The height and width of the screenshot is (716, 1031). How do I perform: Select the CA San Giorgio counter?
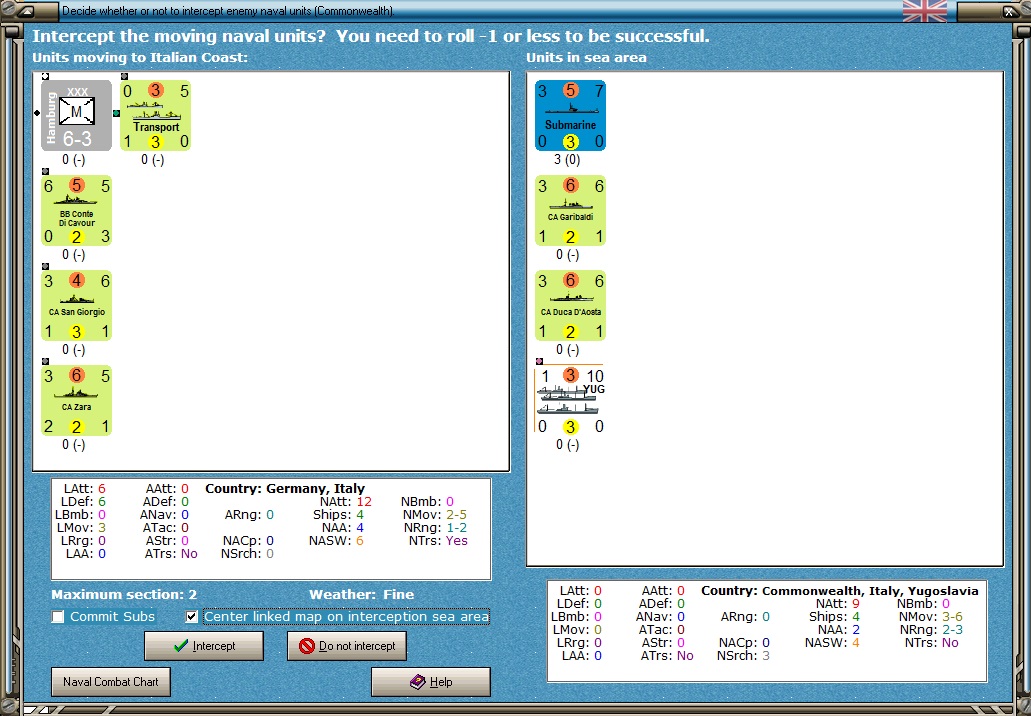76,305
